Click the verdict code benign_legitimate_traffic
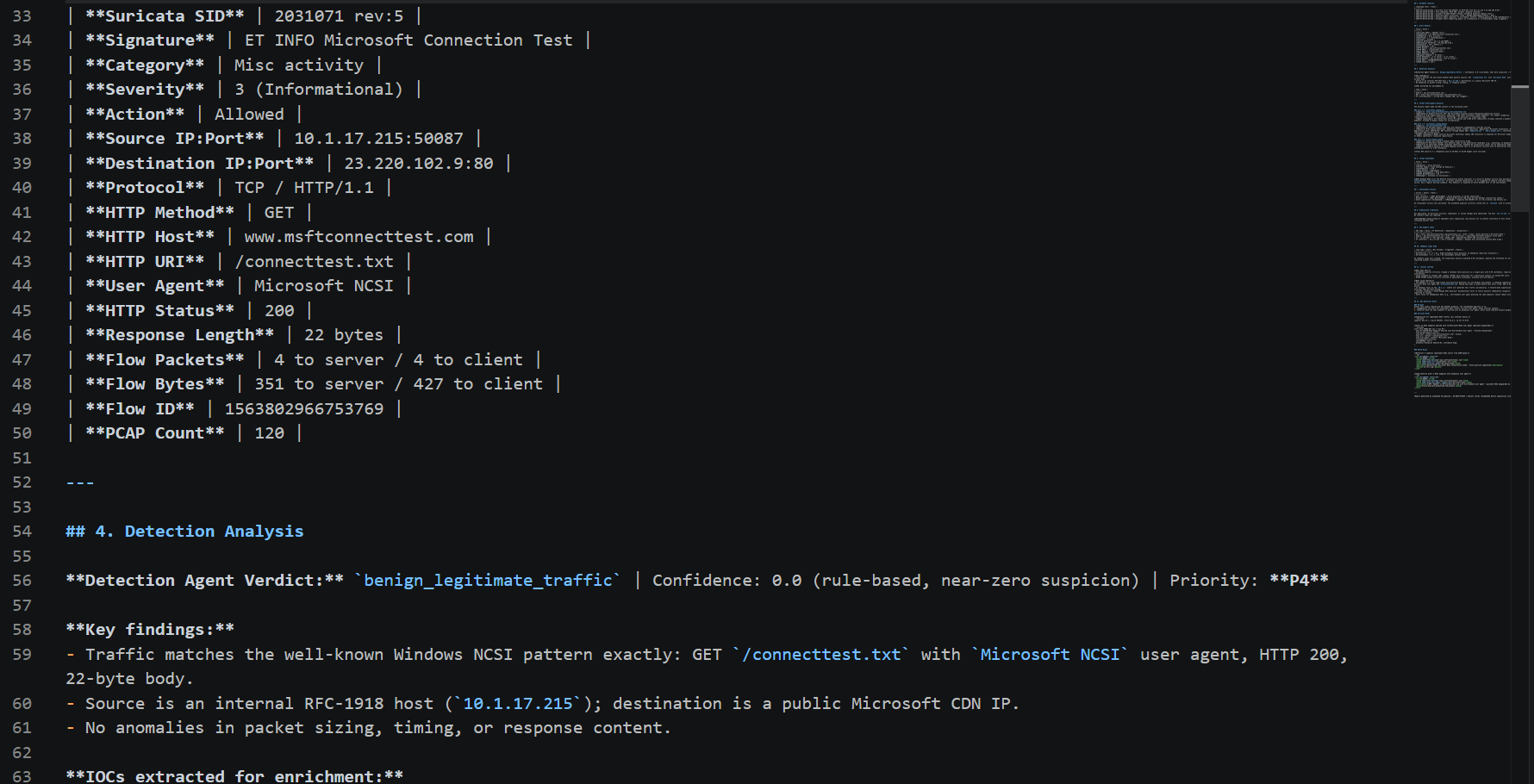Image resolution: width=1534 pixels, height=784 pixels. [488, 581]
